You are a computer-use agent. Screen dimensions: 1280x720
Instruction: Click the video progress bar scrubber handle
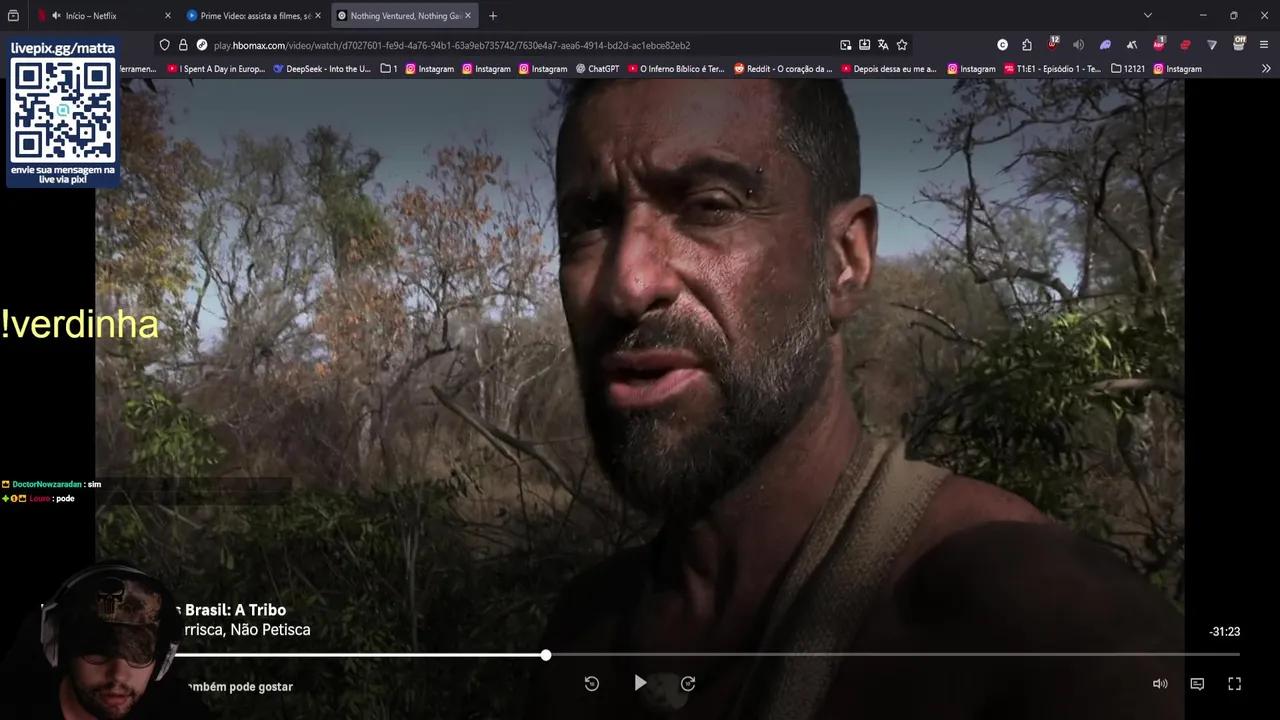(546, 655)
